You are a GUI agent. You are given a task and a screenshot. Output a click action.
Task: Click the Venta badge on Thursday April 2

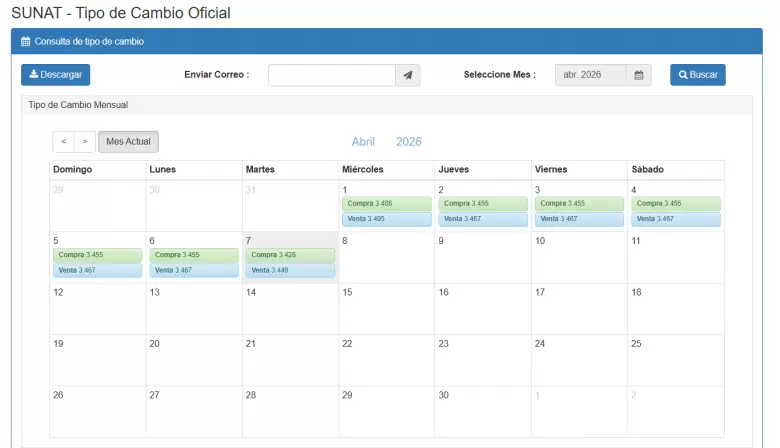[482, 218]
